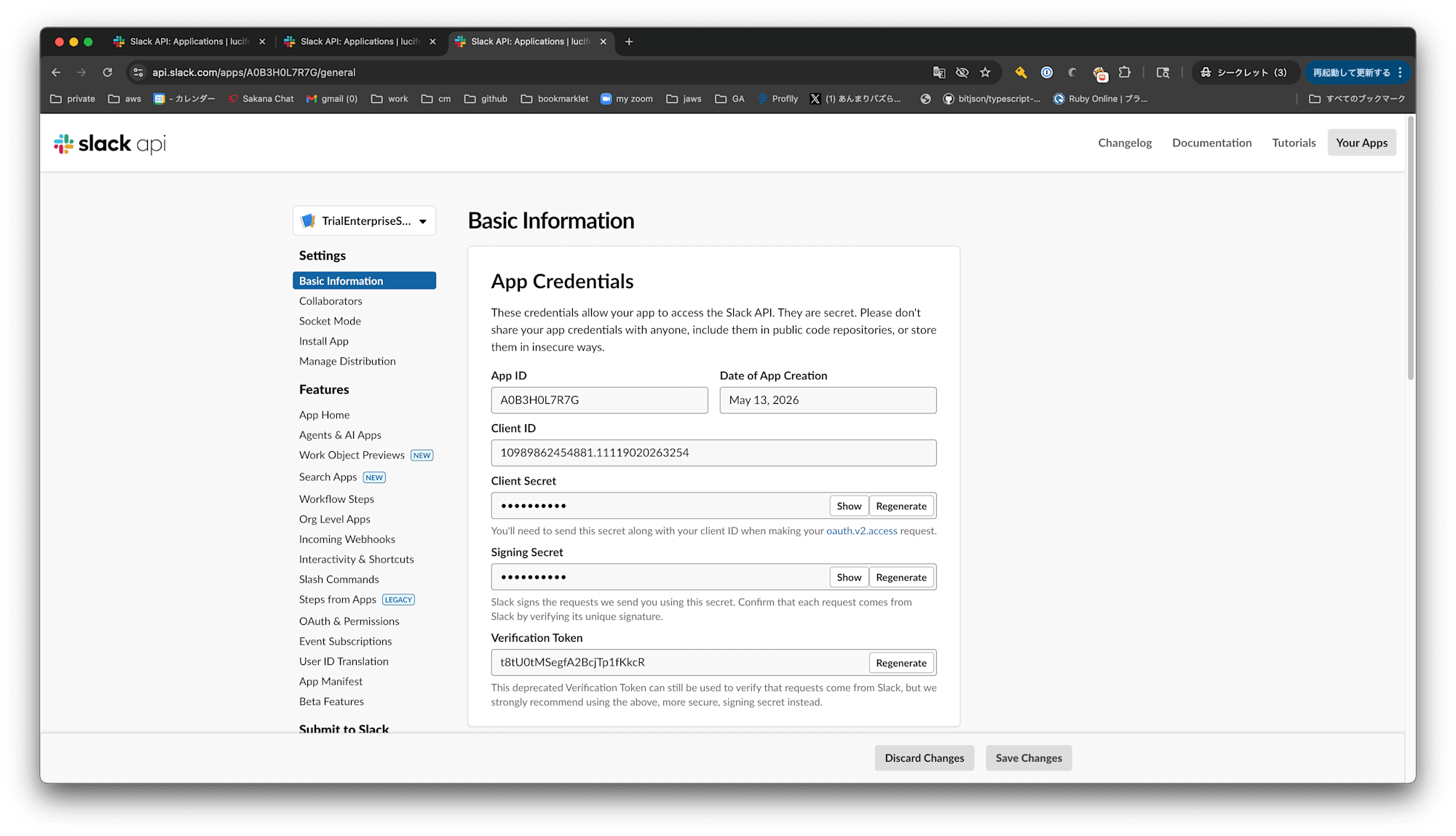Click the tab search icon in toolbar

1163,72
